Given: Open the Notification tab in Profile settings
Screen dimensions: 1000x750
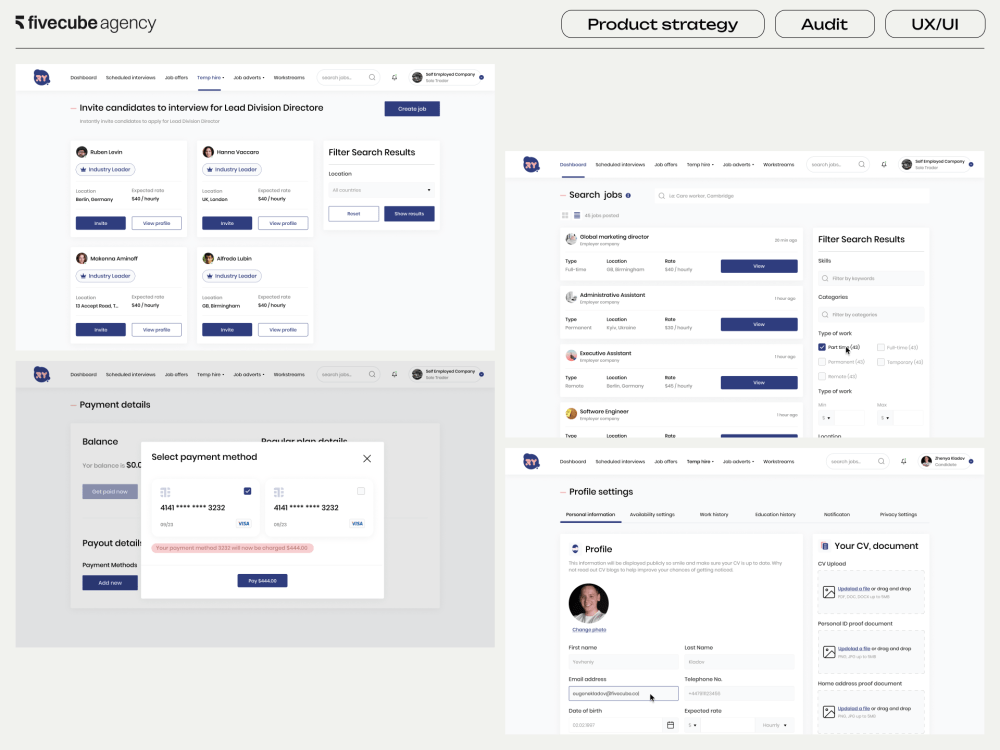Looking at the screenshot, I should [x=837, y=514].
